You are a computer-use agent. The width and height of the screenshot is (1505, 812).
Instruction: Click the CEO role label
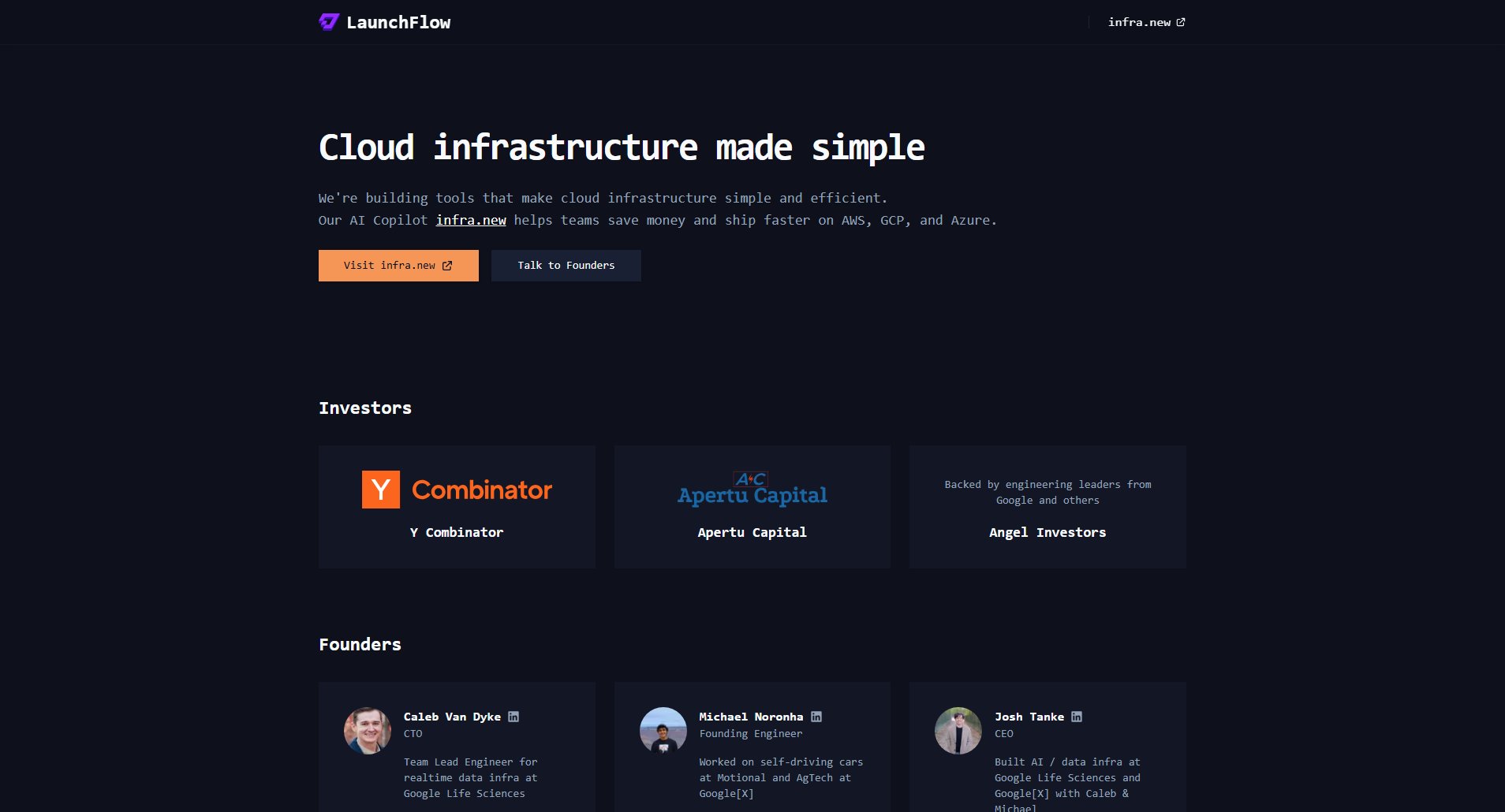1004,733
